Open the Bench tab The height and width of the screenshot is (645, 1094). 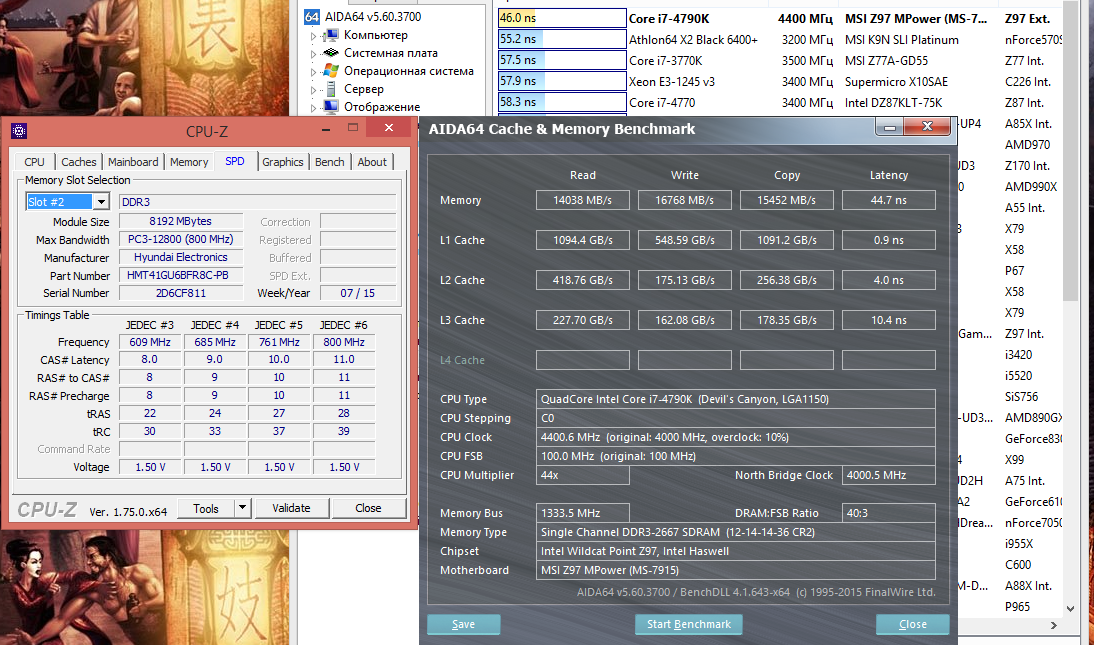point(329,162)
